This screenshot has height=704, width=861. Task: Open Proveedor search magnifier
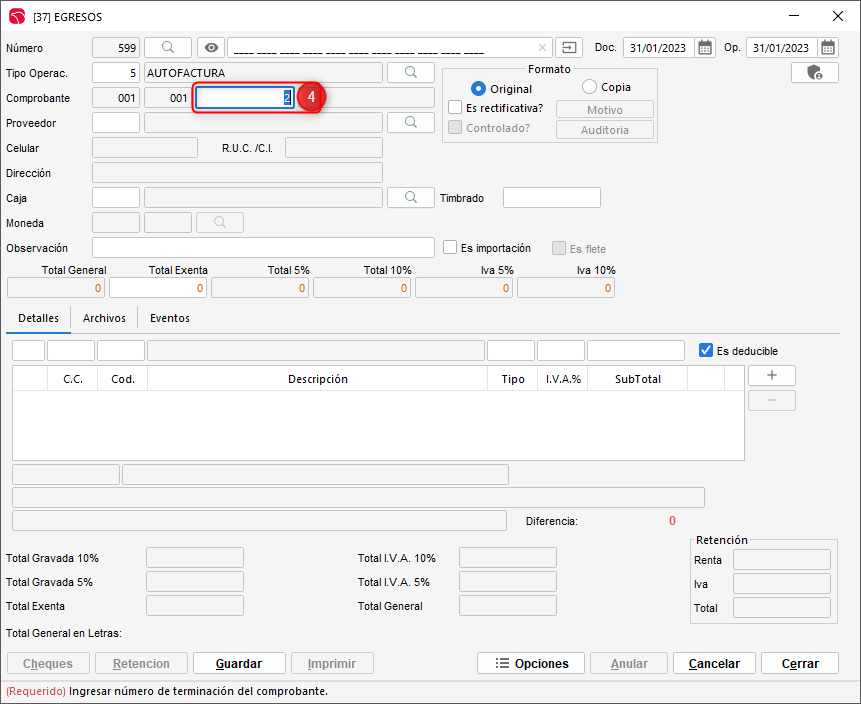(410, 122)
